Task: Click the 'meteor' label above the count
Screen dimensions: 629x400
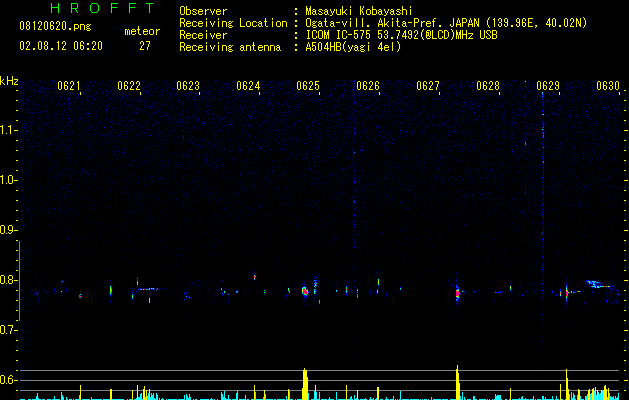Action: [x=142, y=31]
